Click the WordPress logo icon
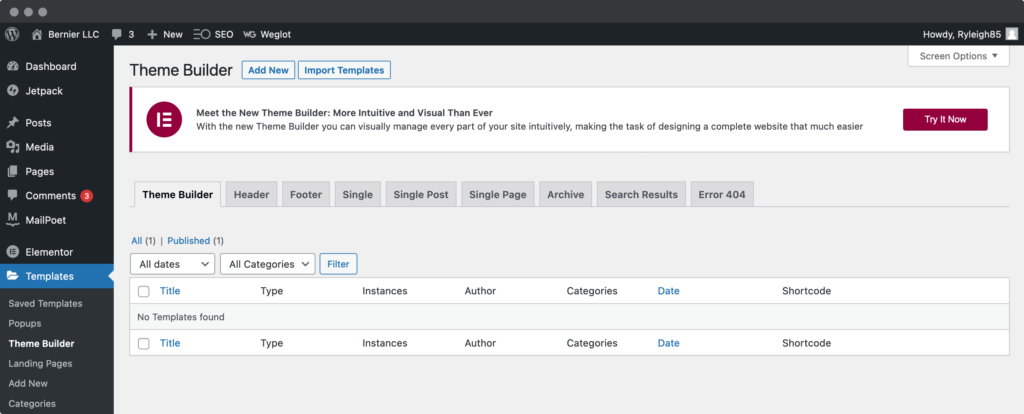 tap(12, 33)
